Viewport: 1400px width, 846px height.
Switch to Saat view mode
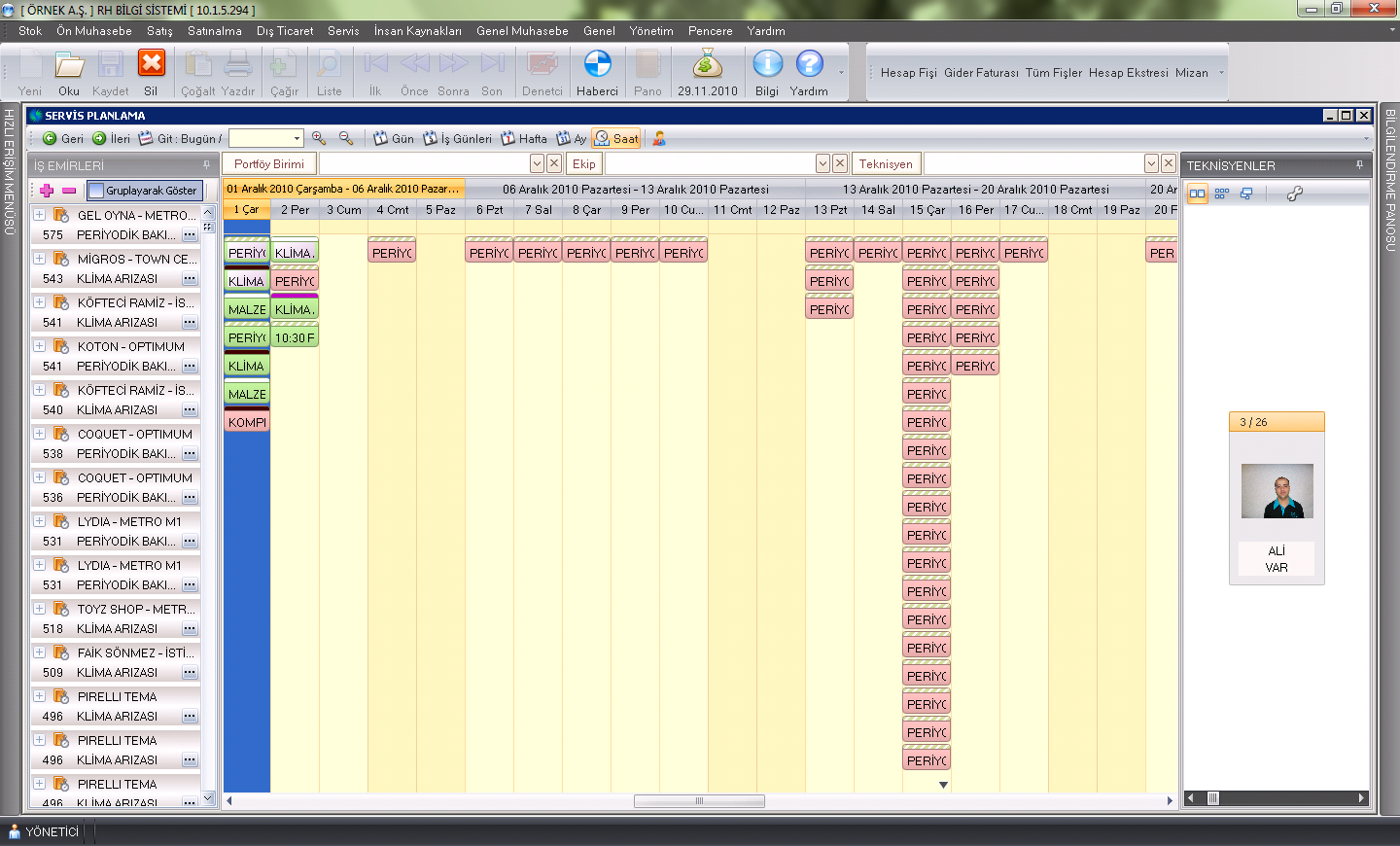point(617,139)
